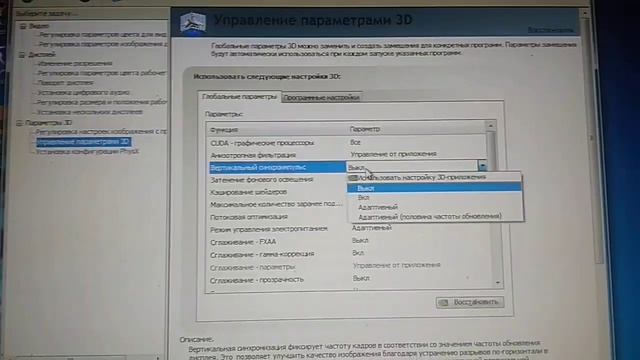Open 'Установка цифрового аудио' page
The width and height of the screenshot is (640, 360).
click(84, 92)
